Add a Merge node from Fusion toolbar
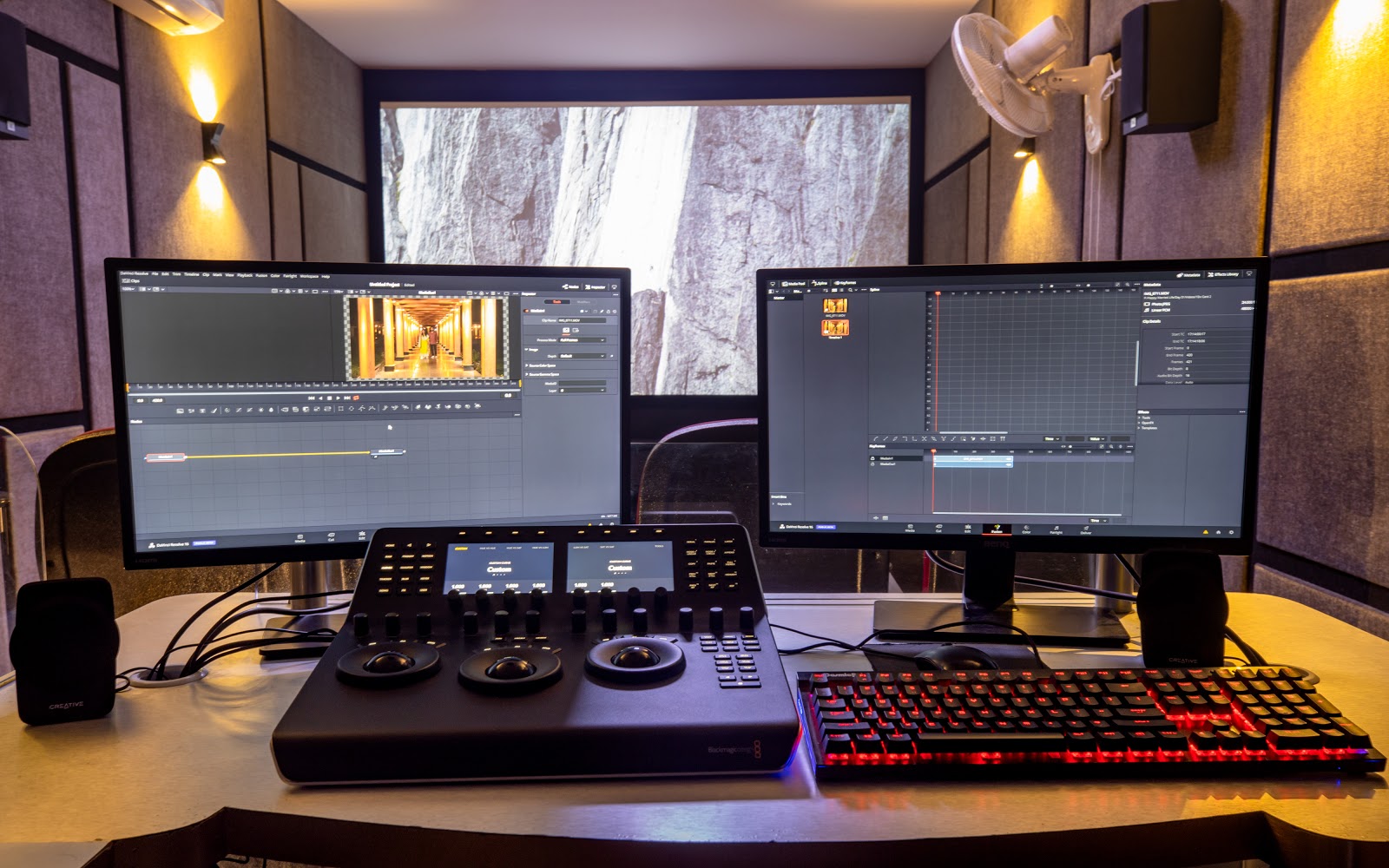1389x868 pixels. 285,408
